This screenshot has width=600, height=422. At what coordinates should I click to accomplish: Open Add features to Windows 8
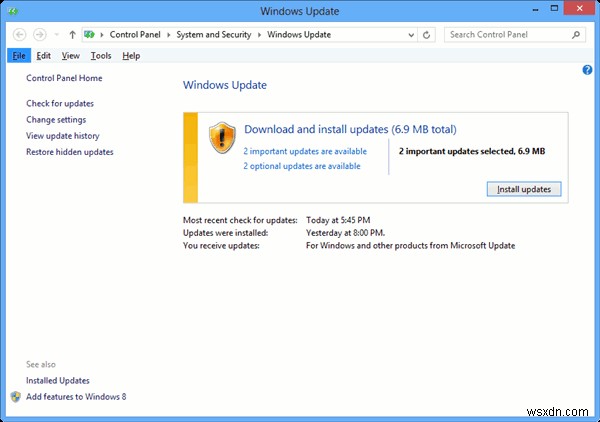76,397
